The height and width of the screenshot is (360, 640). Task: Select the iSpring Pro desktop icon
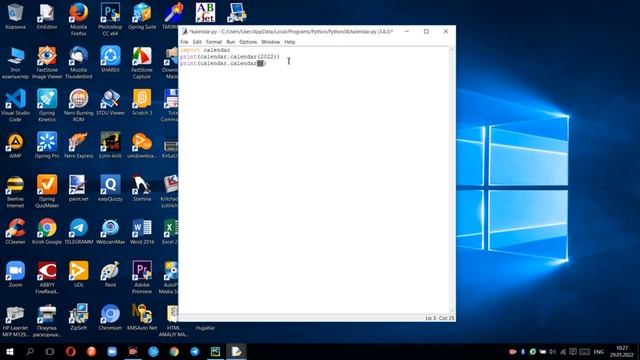(47, 145)
